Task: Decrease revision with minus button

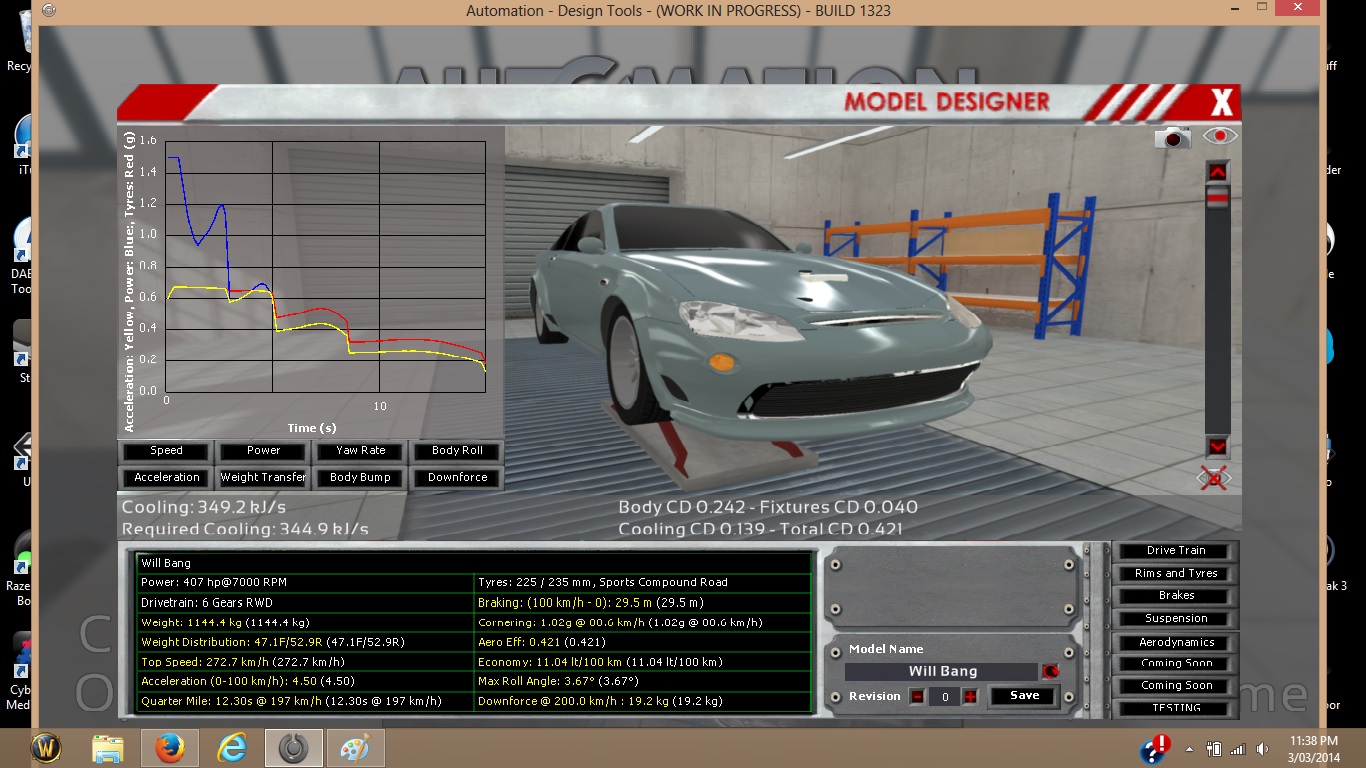Action: click(917, 697)
